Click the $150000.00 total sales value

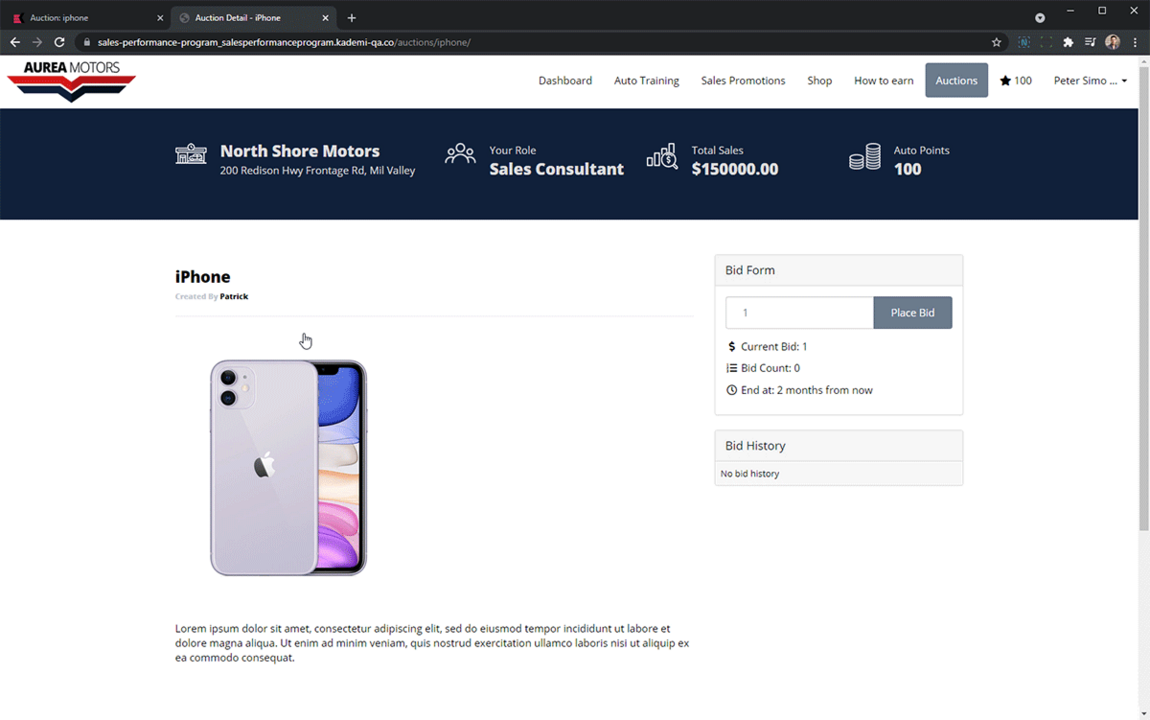tap(735, 169)
